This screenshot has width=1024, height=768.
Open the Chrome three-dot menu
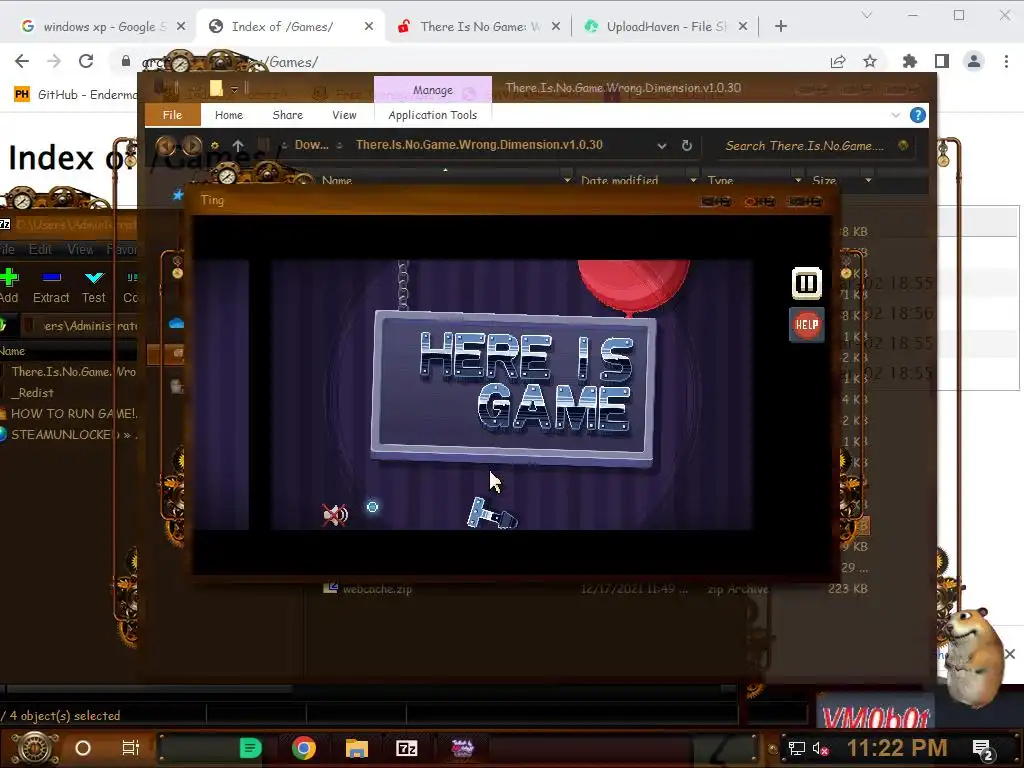[1006, 61]
